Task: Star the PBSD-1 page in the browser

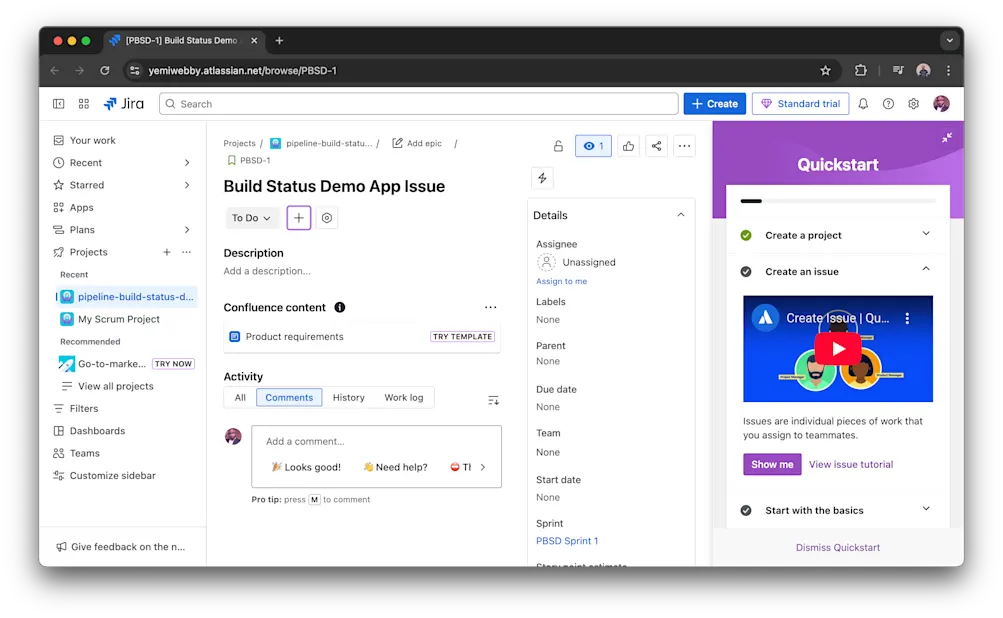Action: click(x=825, y=71)
